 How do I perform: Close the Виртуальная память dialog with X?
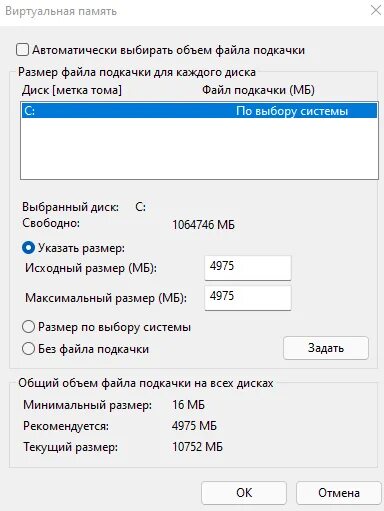(376, 10)
